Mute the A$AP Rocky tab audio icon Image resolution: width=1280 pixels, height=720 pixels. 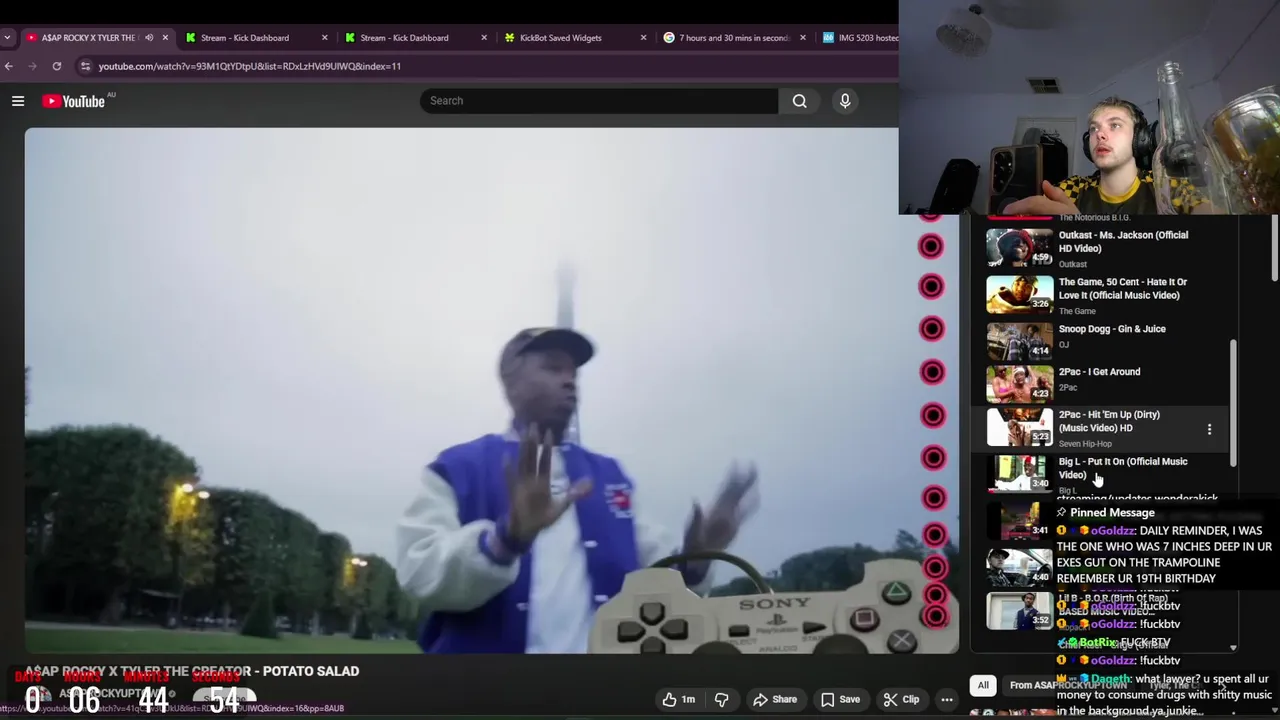tap(149, 38)
